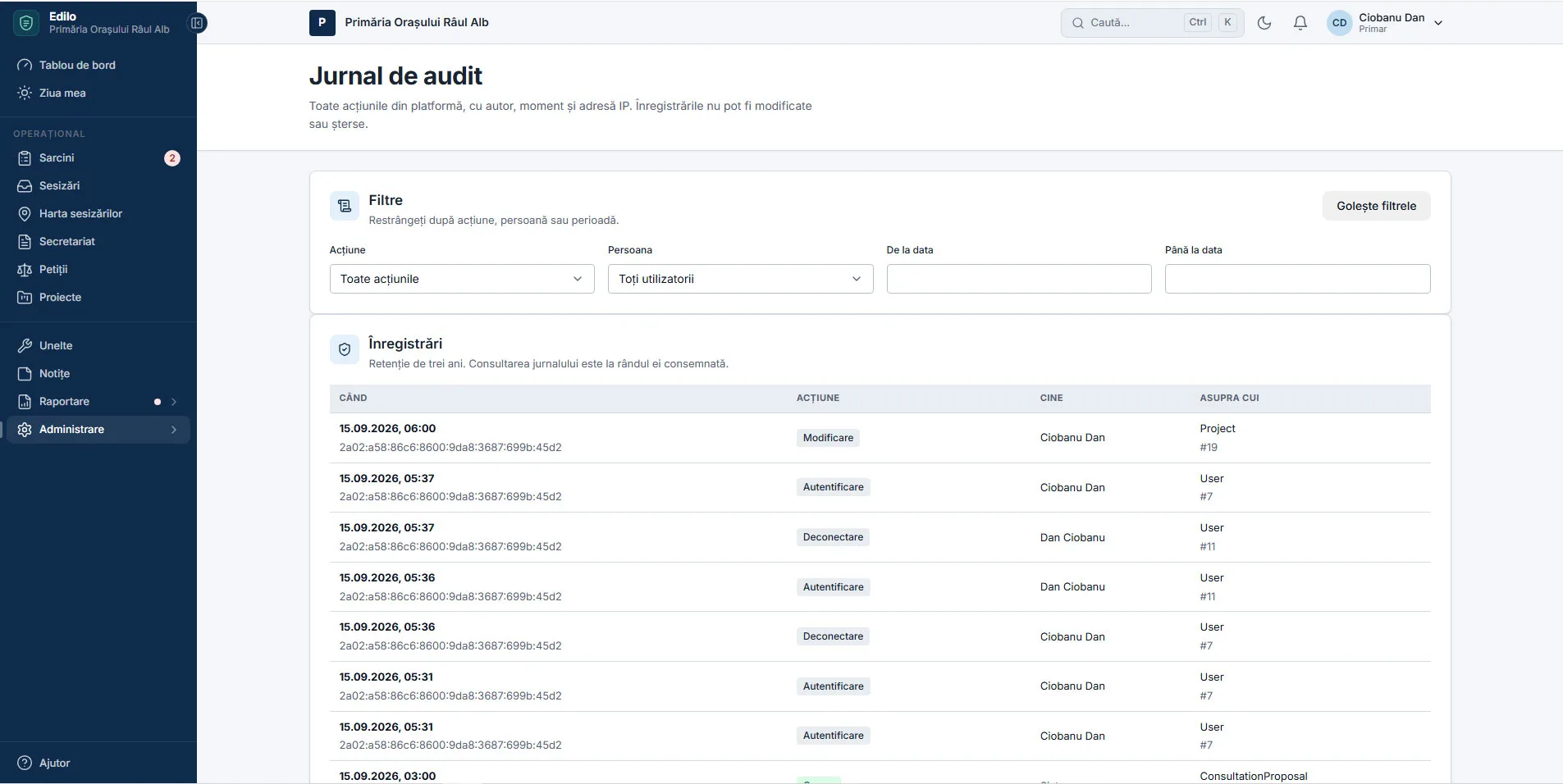The image size is (1563, 784).
Task: Click the Harta sesizărilor map pin icon
Action: 25,213
